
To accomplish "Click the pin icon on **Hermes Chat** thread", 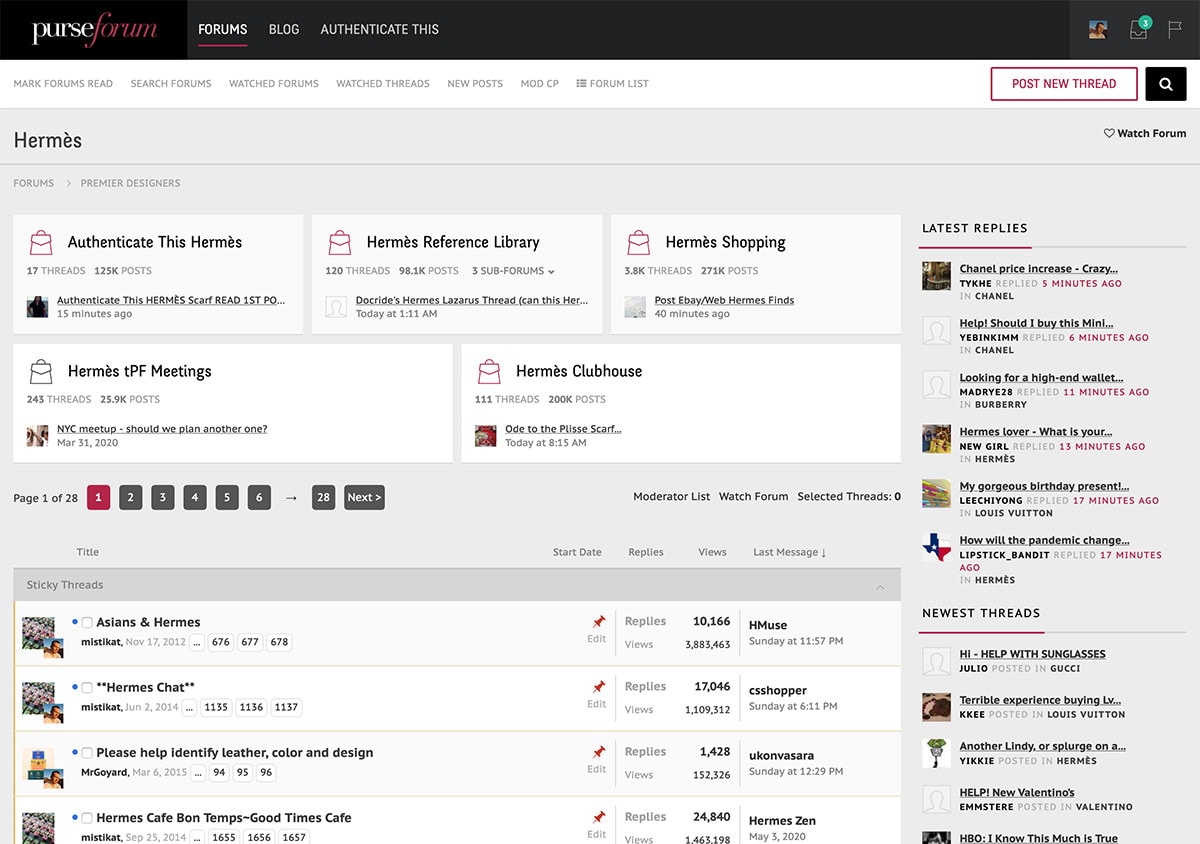I will coord(599,687).
